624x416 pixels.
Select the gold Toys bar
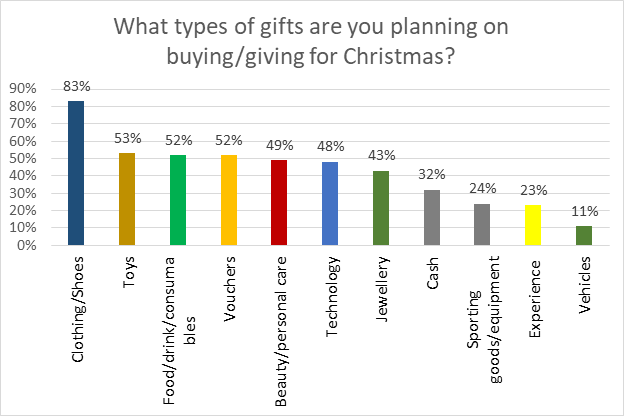[x=127, y=199]
